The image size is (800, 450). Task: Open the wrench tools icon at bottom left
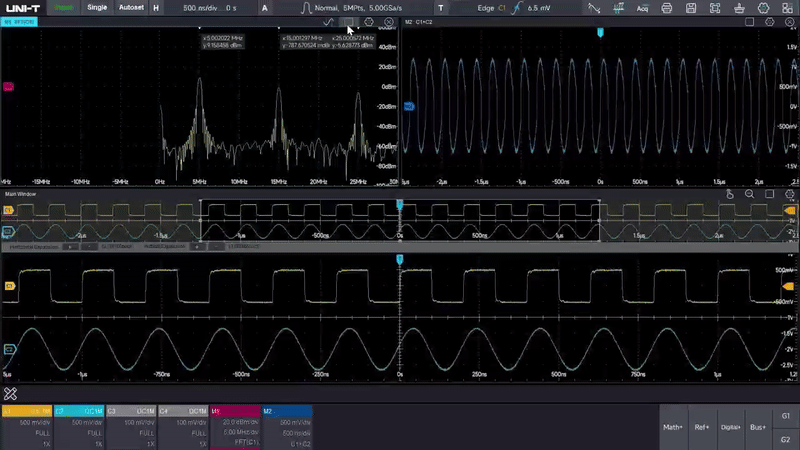point(10,394)
